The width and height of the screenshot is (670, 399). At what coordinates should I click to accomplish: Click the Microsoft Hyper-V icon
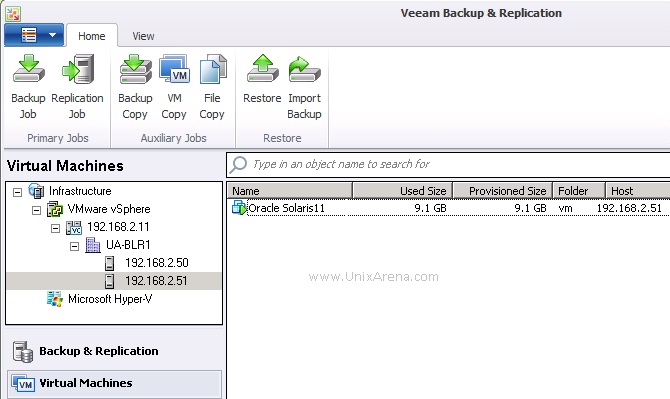tap(55, 299)
